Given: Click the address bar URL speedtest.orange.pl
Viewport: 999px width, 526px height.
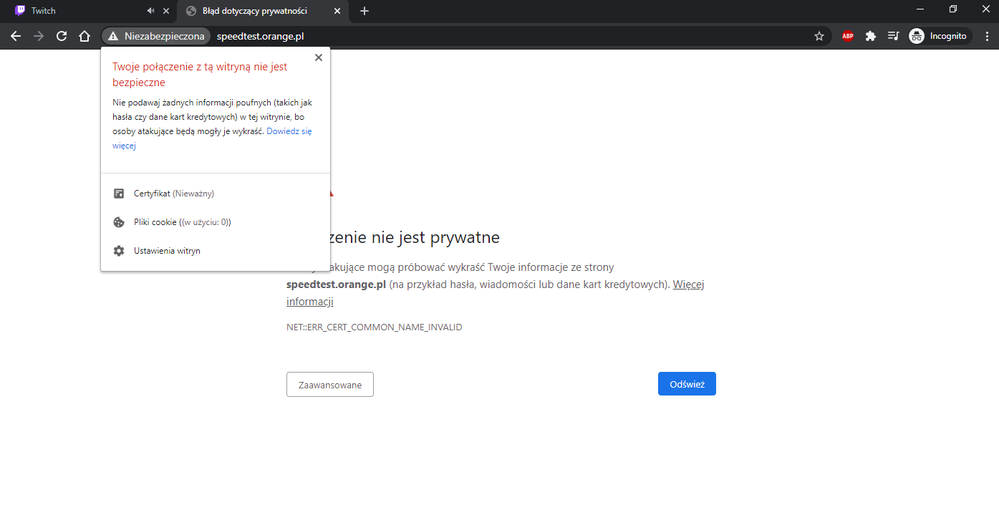Looking at the screenshot, I should coord(260,36).
